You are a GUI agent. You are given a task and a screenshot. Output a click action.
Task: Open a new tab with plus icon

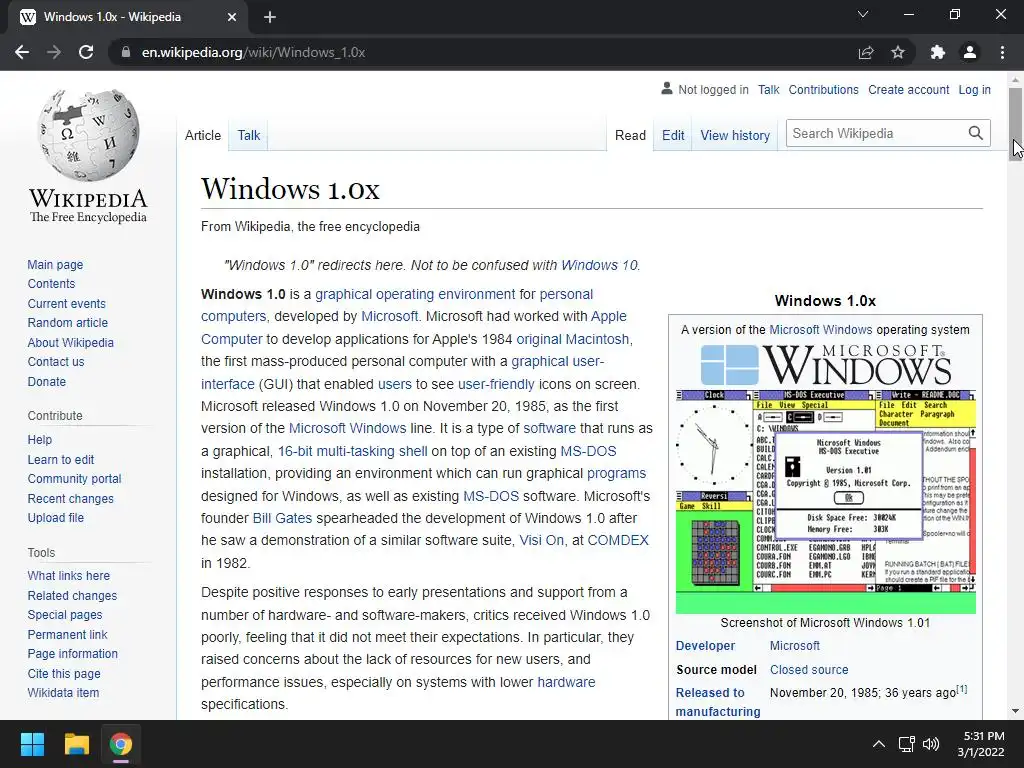[x=270, y=17]
